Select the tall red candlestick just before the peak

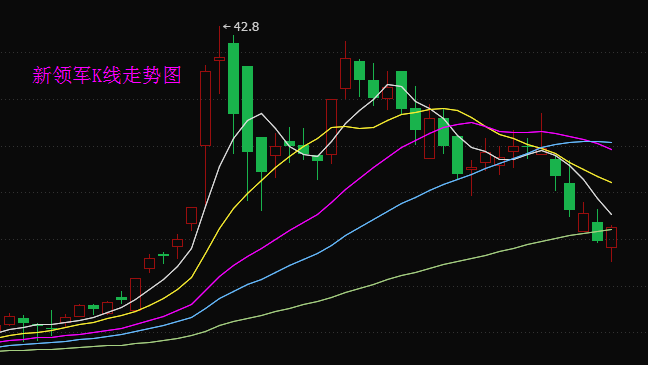tap(205, 108)
